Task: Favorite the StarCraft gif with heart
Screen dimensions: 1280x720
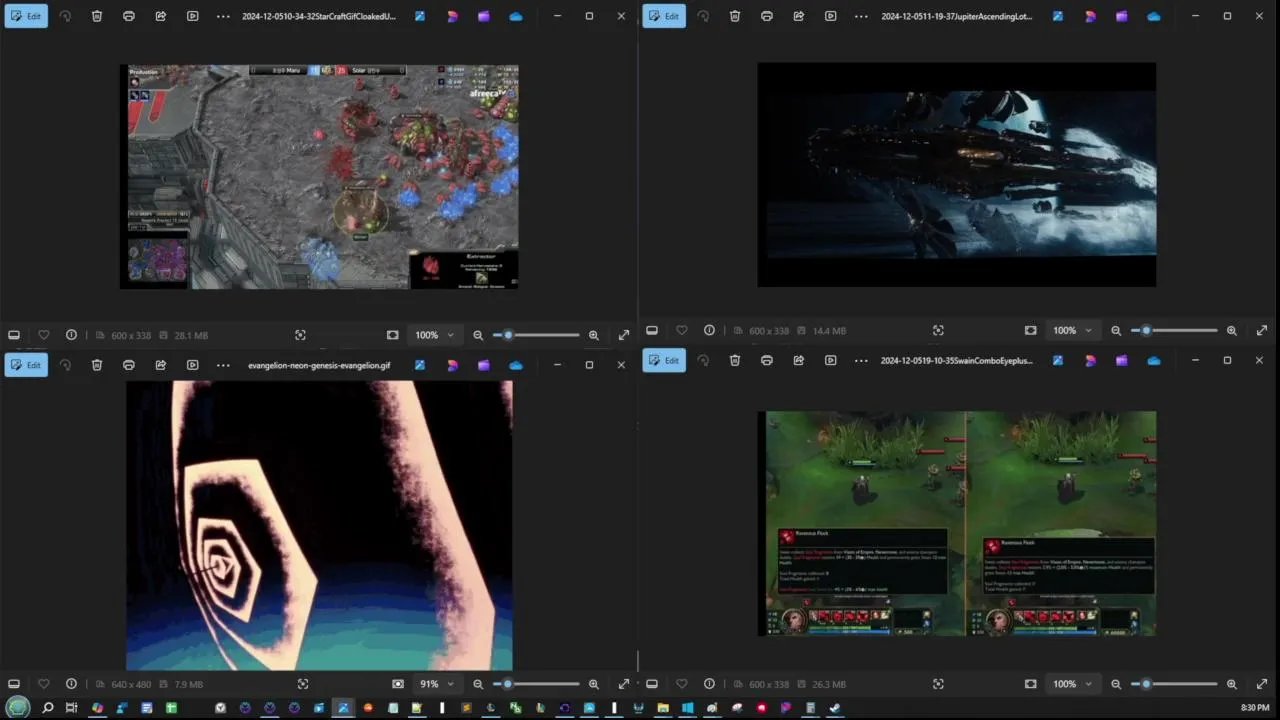Action: (x=43, y=335)
